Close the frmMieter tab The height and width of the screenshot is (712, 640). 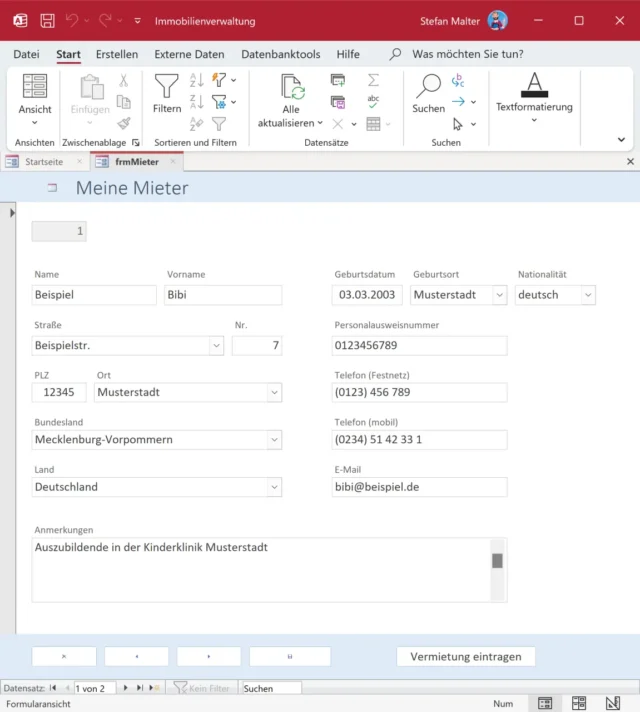point(172,162)
